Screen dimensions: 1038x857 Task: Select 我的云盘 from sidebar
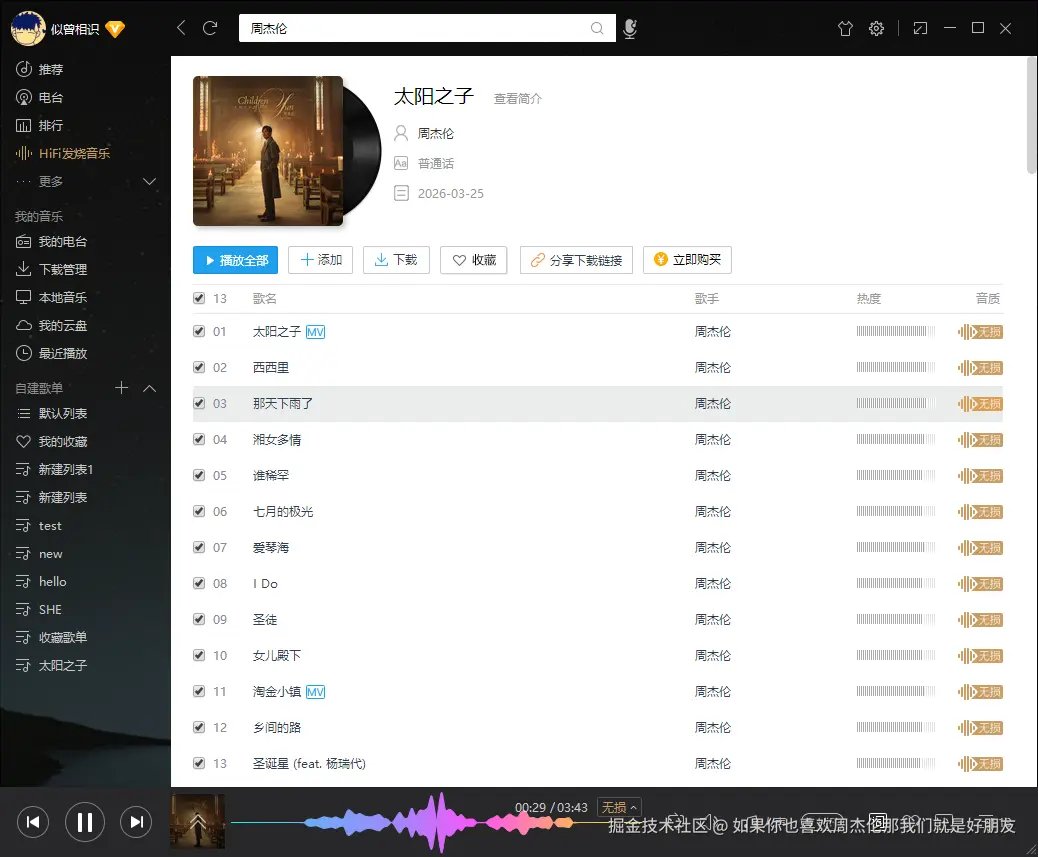point(62,325)
